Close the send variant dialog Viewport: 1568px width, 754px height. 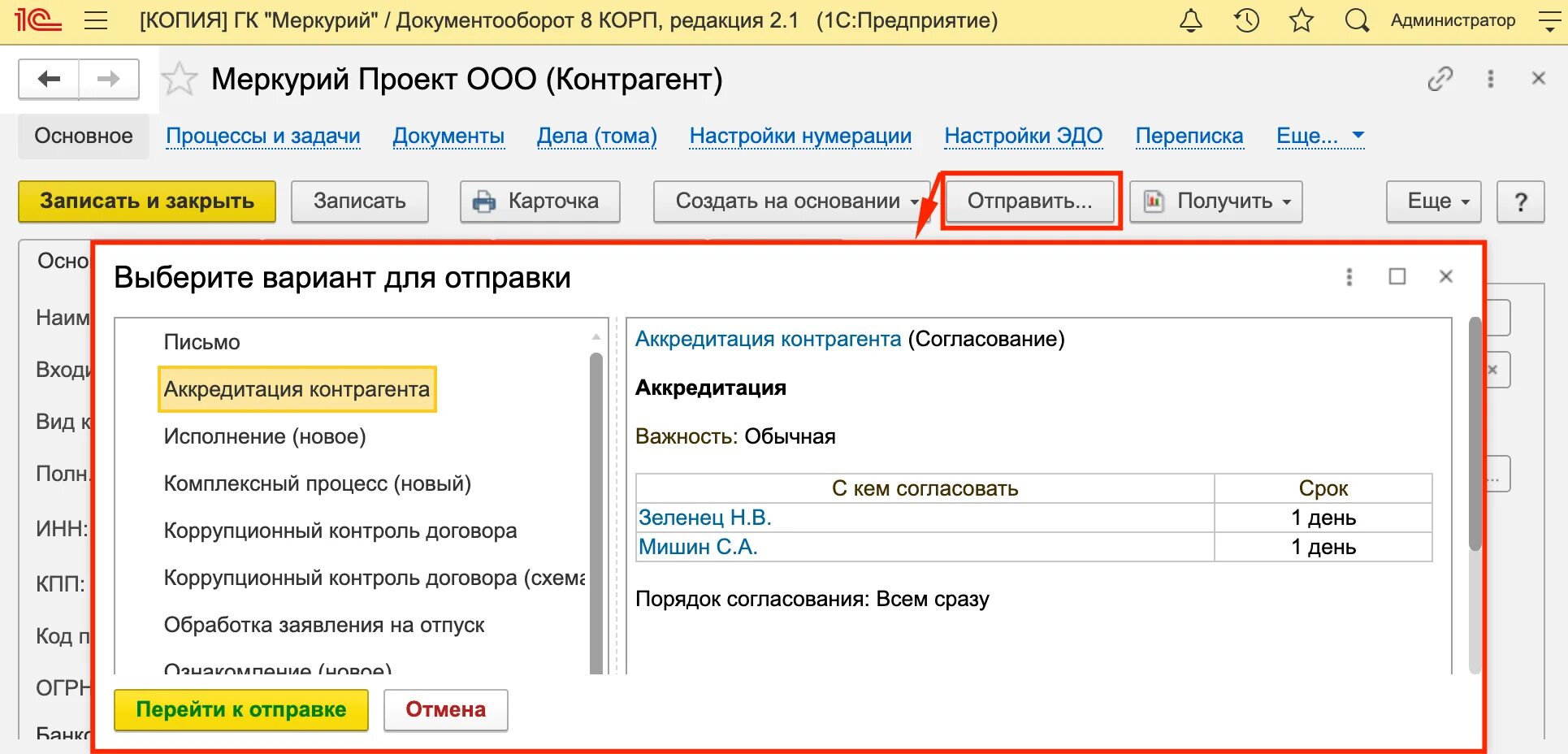[x=1446, y=277]
